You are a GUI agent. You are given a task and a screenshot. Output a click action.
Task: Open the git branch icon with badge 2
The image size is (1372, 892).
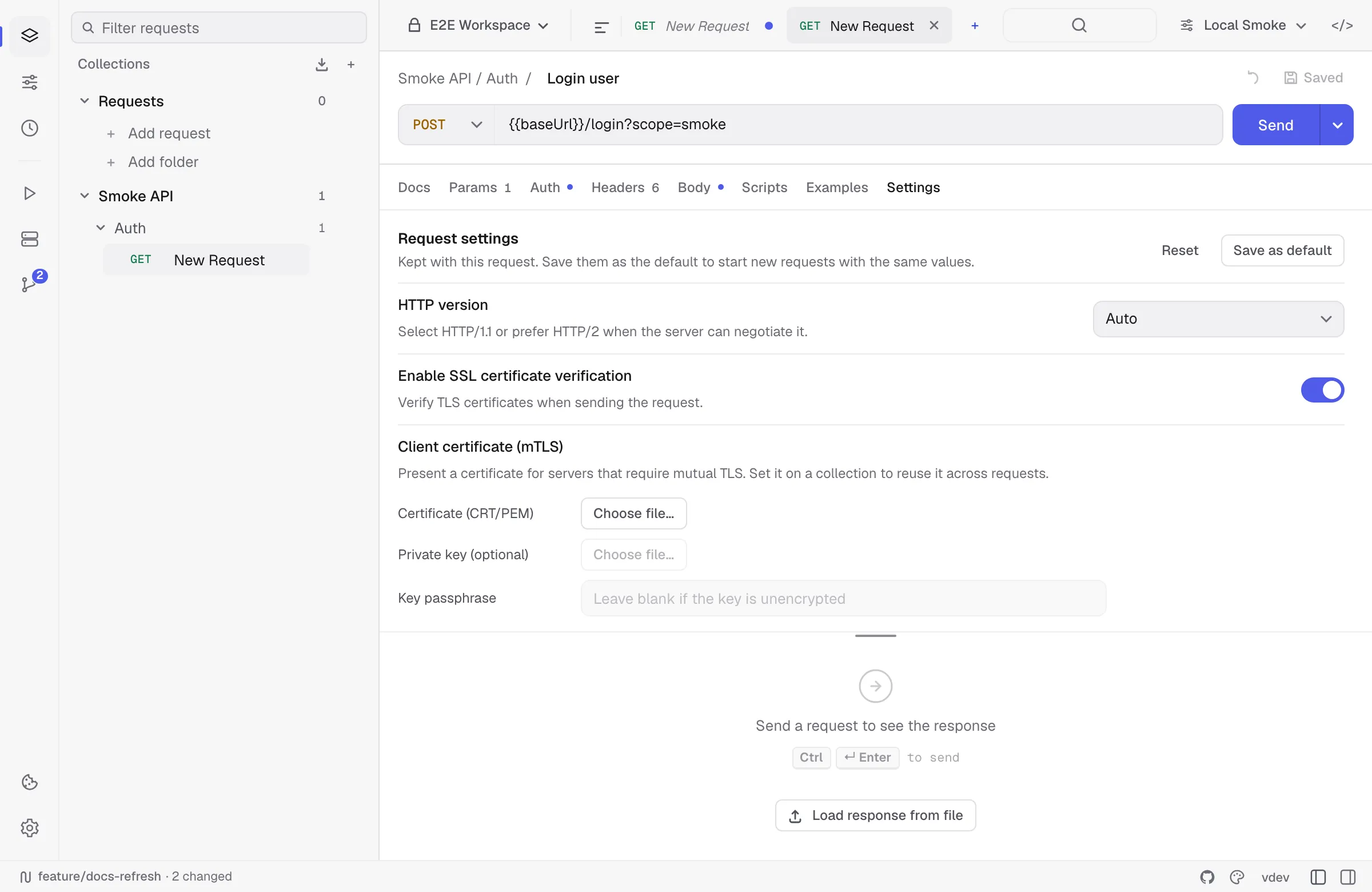[29, 283]
